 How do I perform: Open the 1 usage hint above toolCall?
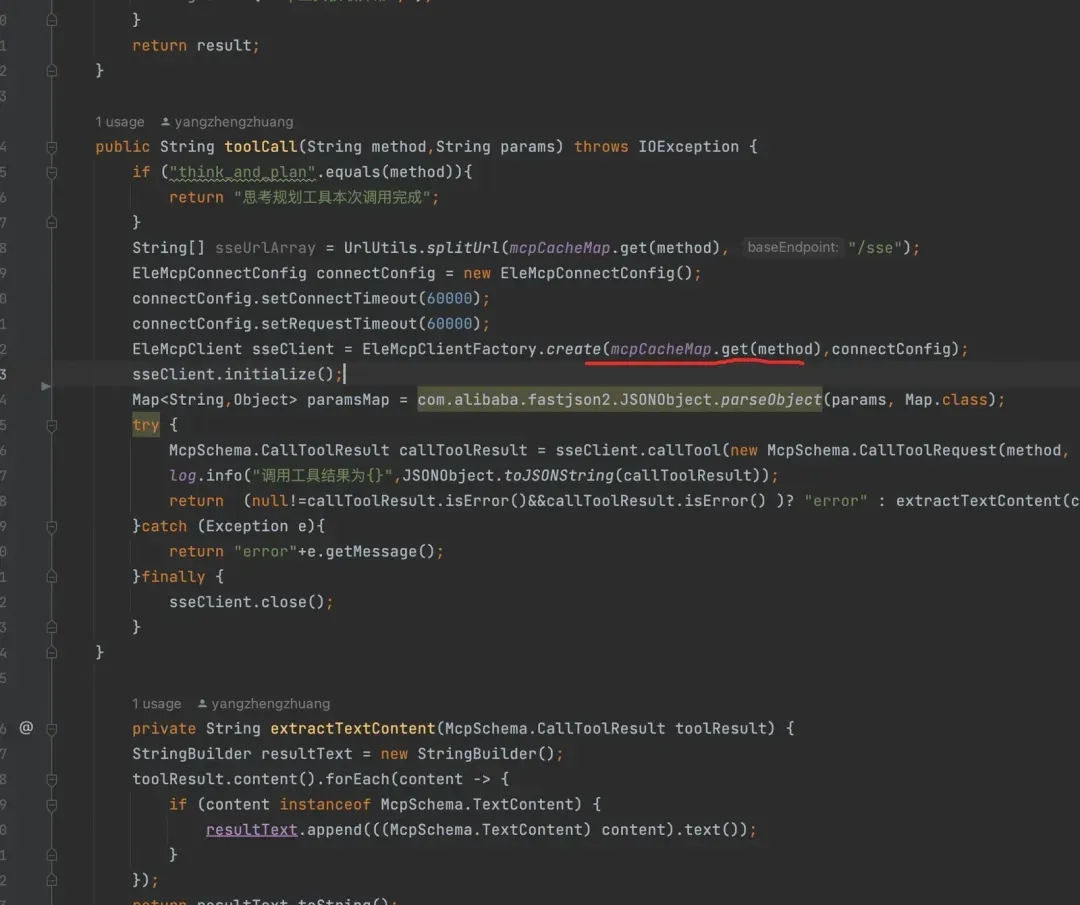point(120,122)
